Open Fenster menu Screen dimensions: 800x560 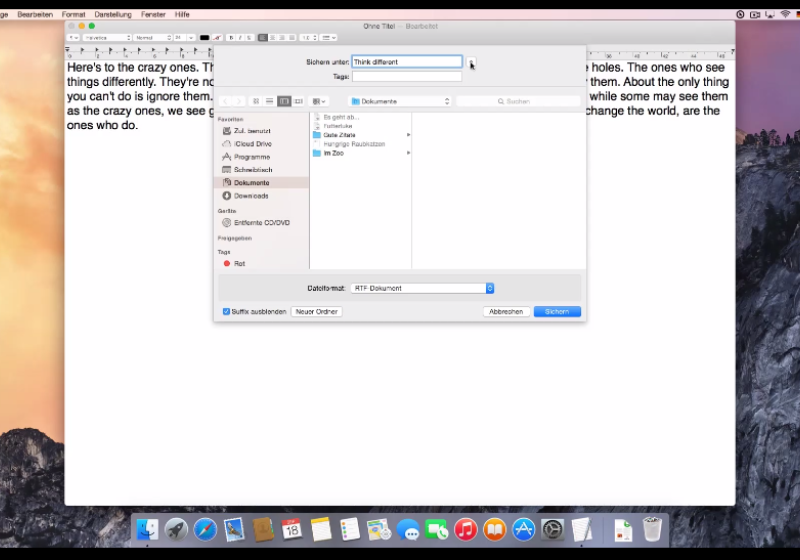(153, 14)
